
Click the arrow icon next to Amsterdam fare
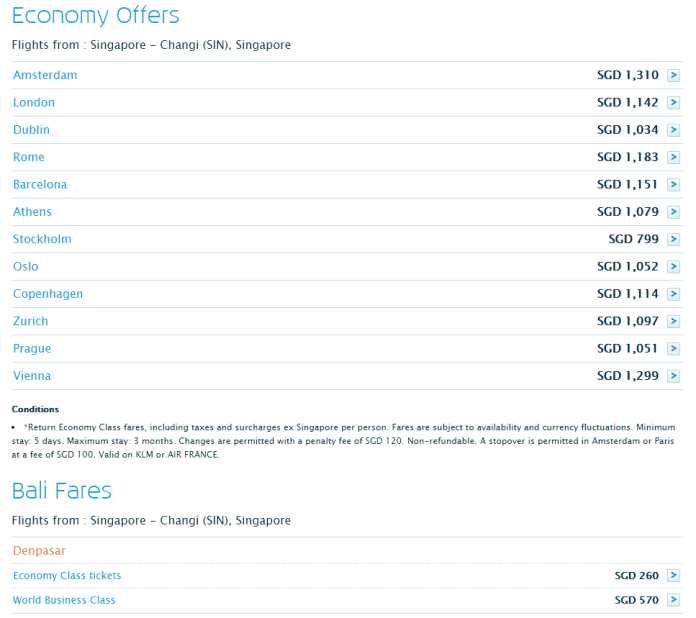point(673,75)
